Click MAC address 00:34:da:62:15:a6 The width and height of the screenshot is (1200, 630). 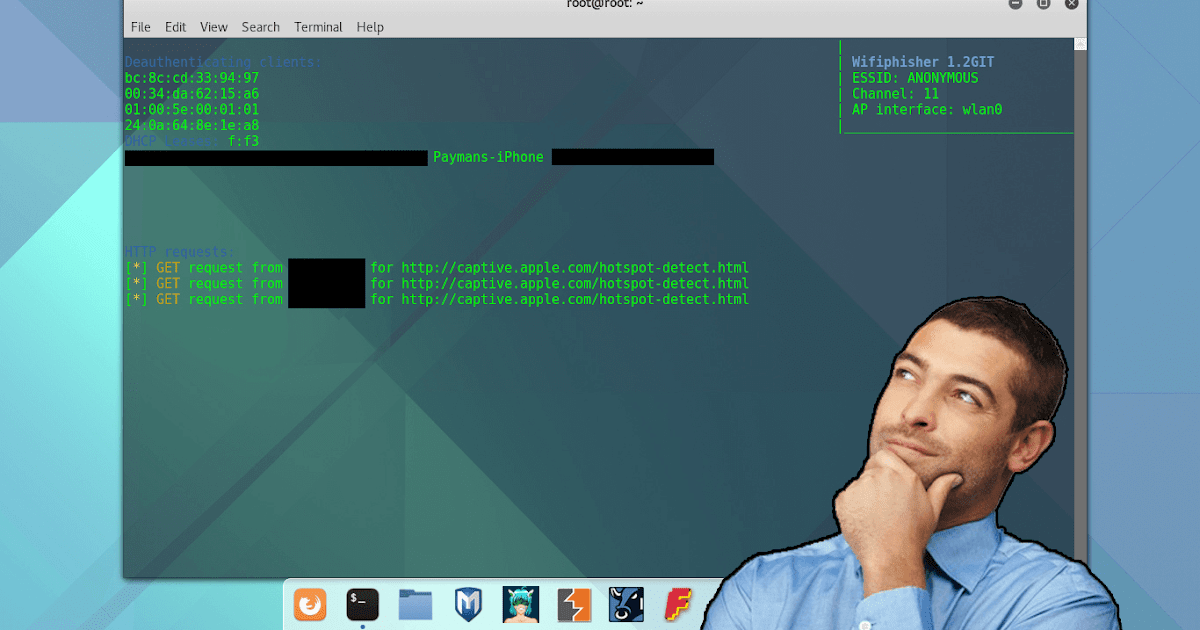point(192,94)
